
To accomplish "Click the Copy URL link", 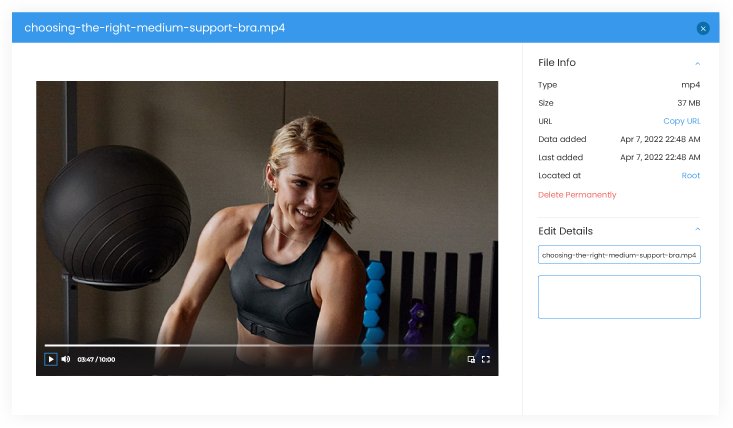I will (x=681, y=121).
